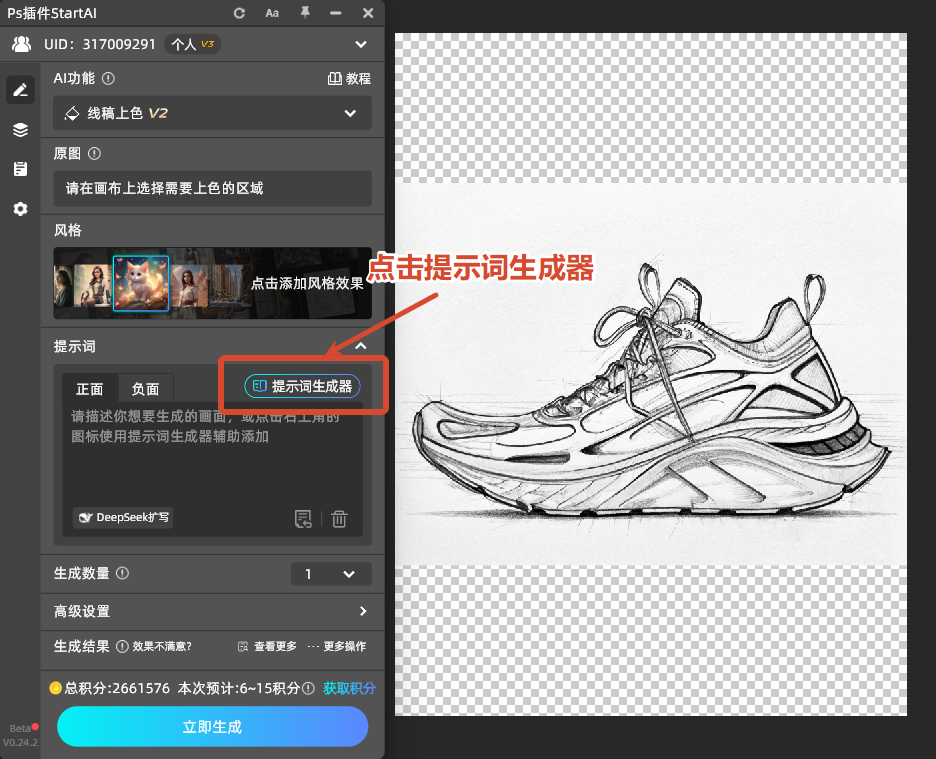Click the DeepSeek扩写 button
The width and height of the screenshot is (936, 759).
[x=123, y=517]
